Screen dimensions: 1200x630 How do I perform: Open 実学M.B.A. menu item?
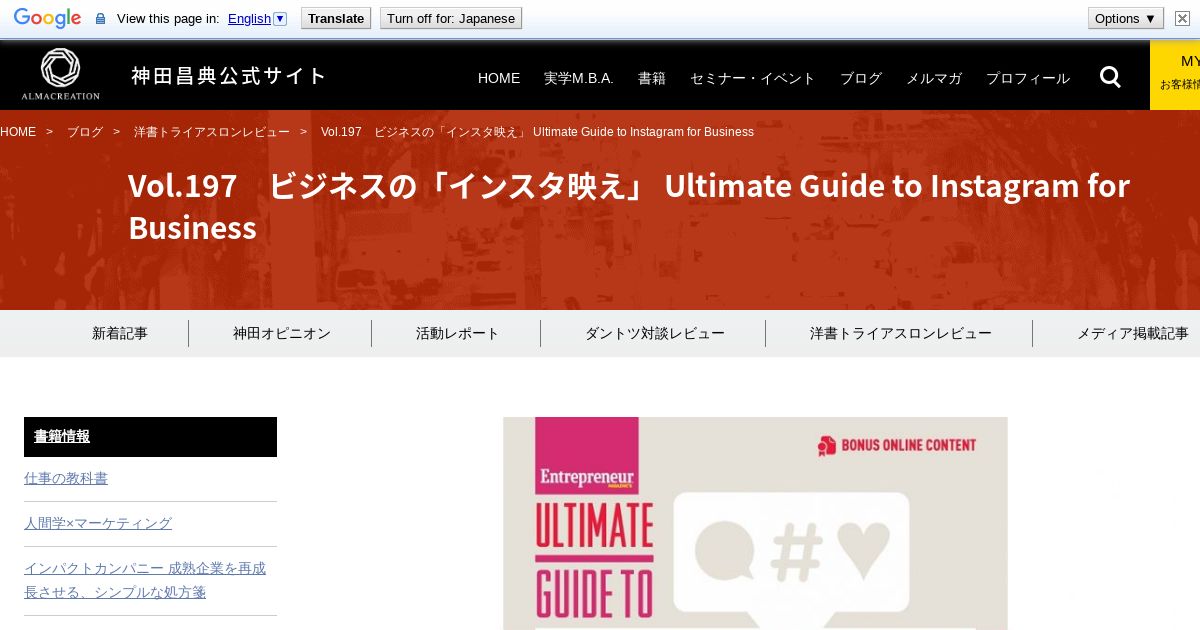579,78
